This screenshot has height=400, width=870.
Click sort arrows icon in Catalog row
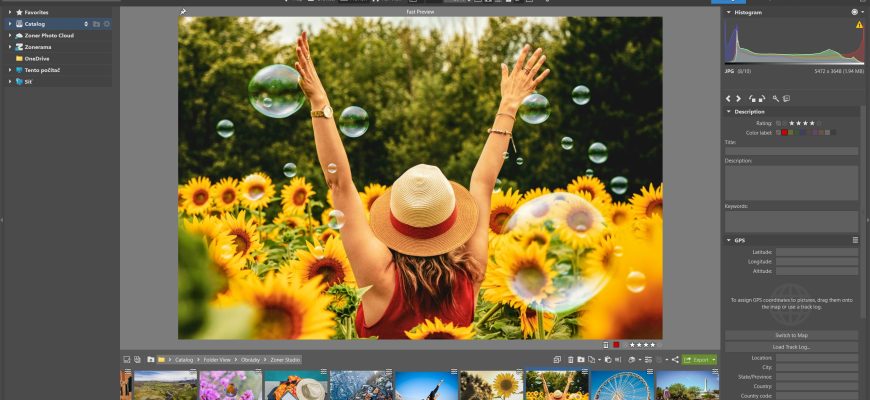pyautogui.click(x=86, y=24)
